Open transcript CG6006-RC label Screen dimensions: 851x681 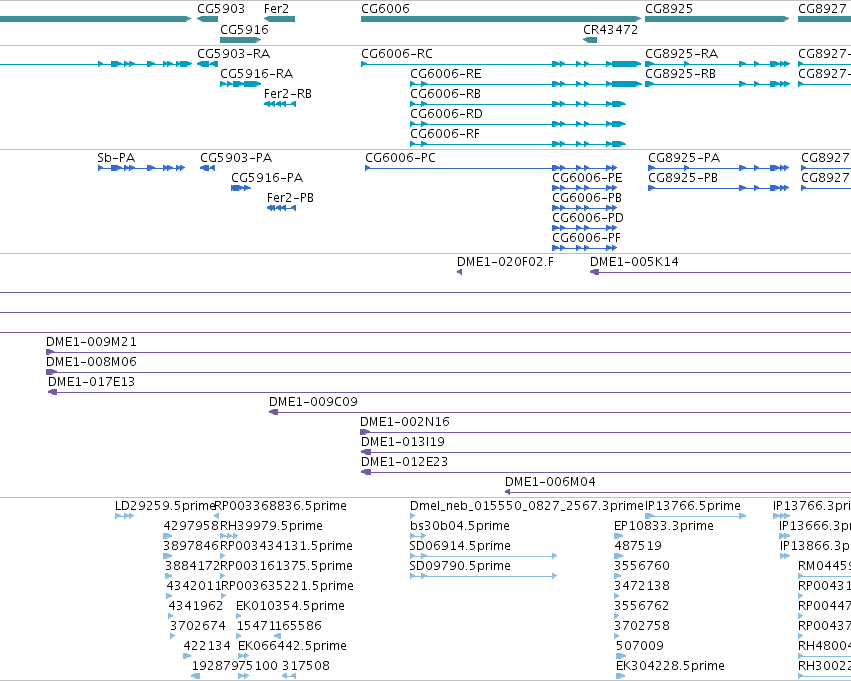pyautogui.click(x=397, y=54)
